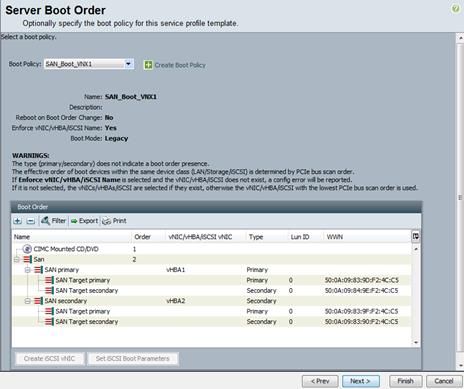Select the CIMC Mounted CD/DVD row icon
The height and width of the screenshot is (389, 464).
pos(27,249)
